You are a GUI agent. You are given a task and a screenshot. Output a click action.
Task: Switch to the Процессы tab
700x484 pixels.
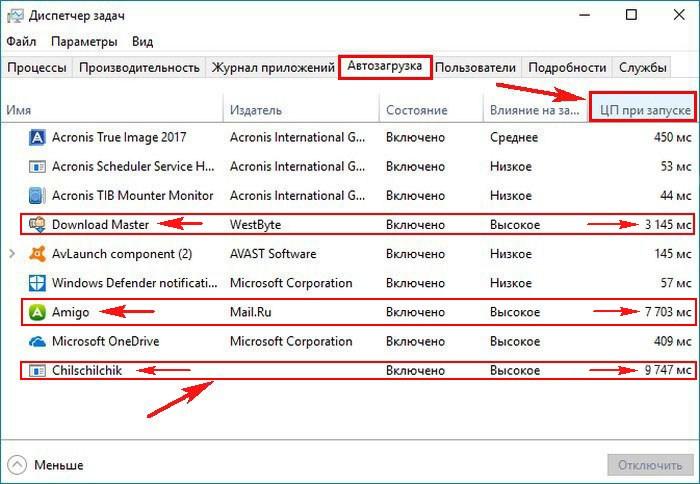[x=37, y=67]
